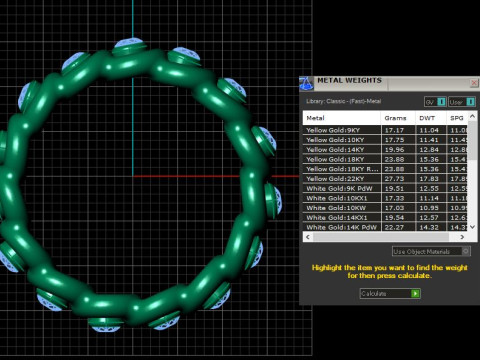
Task: Close the Metal Weights panel
Action: pyautogui.click(x=474, y=83)
